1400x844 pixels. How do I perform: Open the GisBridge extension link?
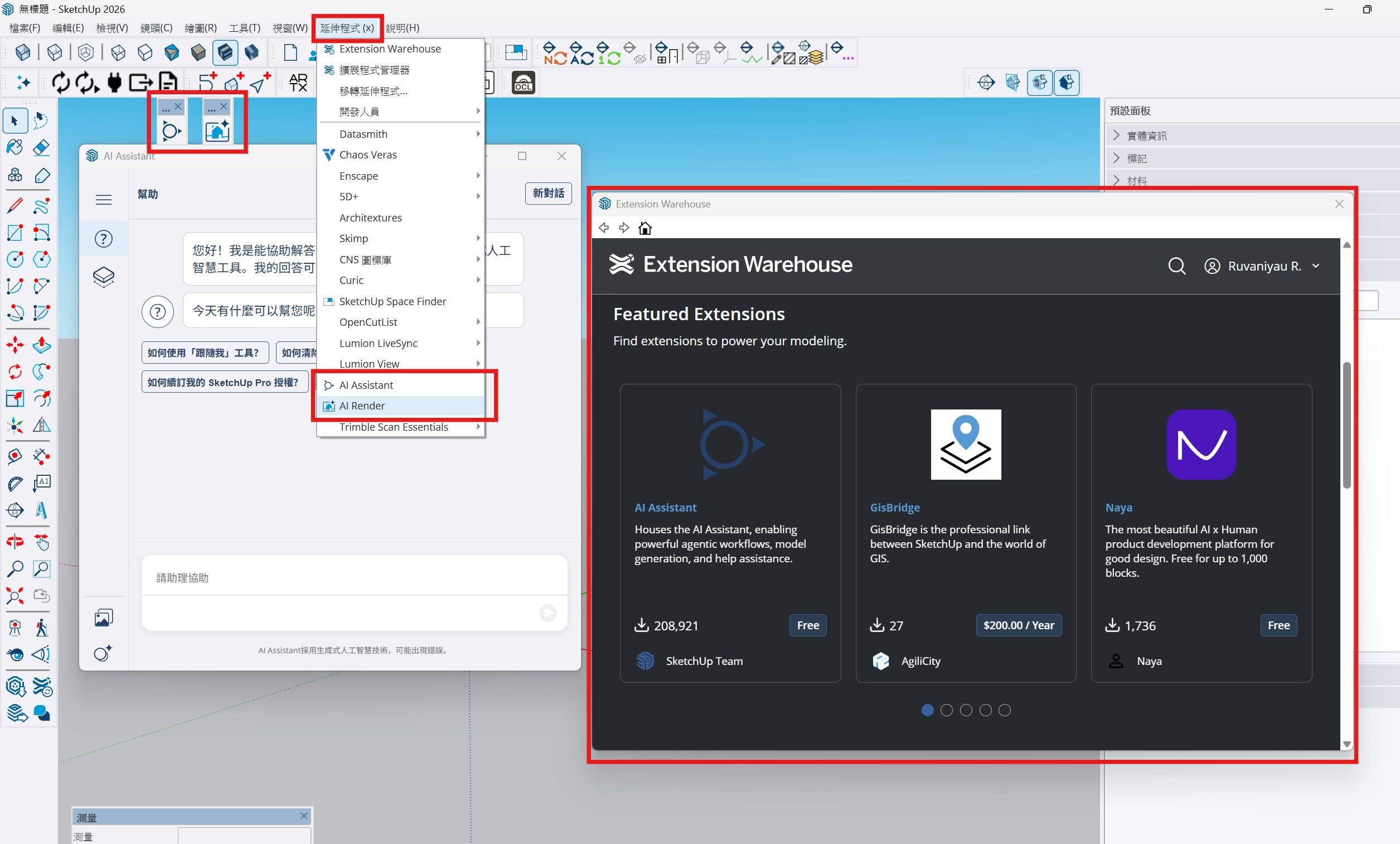coord(894,508)
